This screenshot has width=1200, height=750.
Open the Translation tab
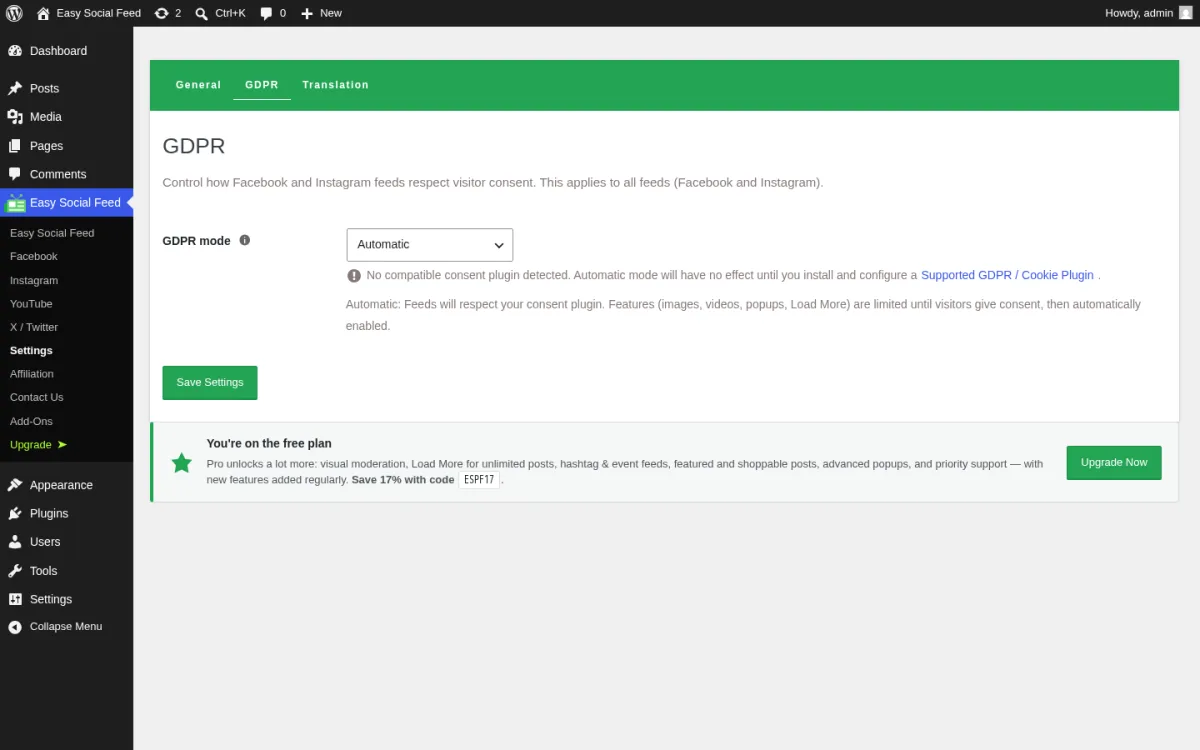tap(336, 85)
